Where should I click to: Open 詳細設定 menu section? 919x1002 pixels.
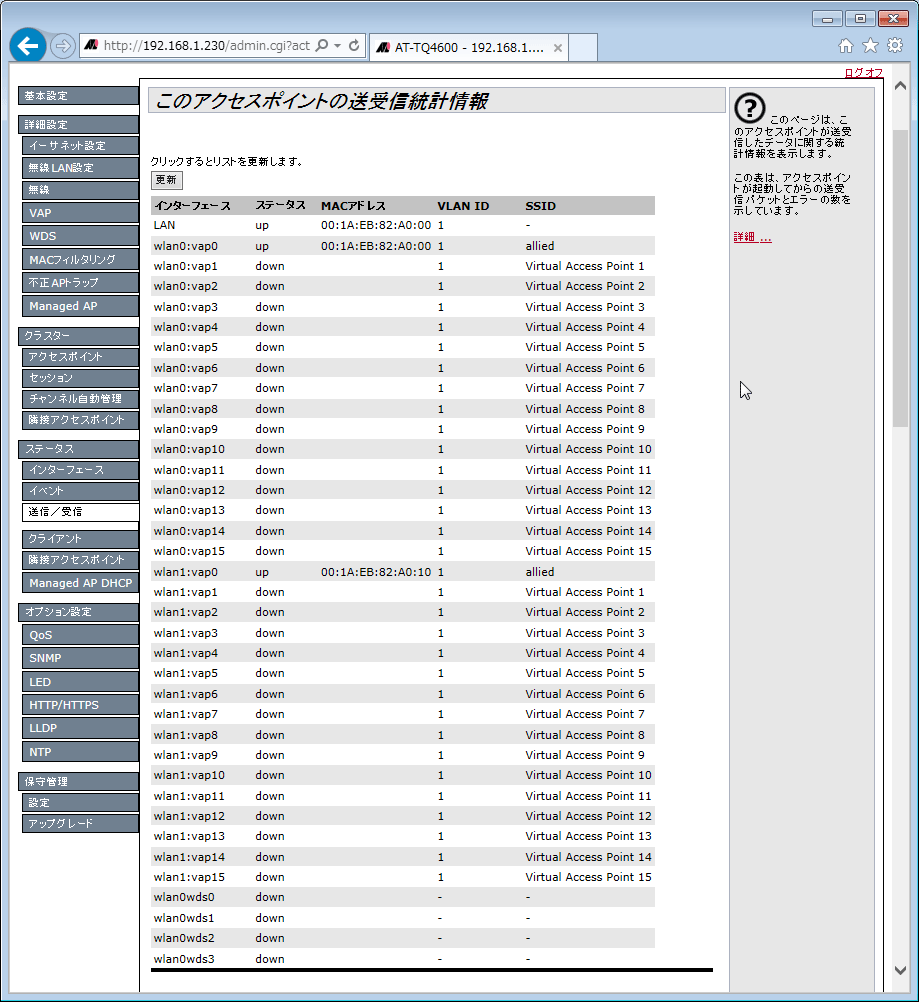point(78,125)
